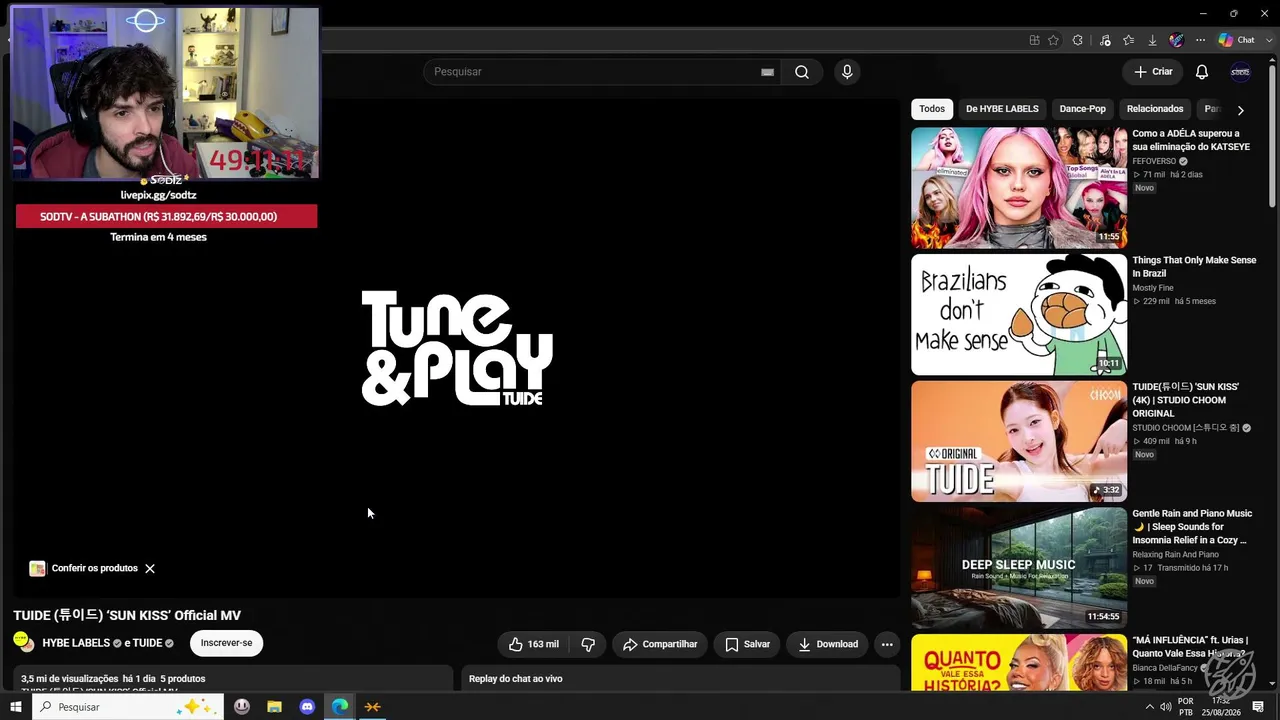Open the volume control in system tray
The width and height of the screenshot is (1280, 720).
pyautogui.click(x=1166, y=707)
